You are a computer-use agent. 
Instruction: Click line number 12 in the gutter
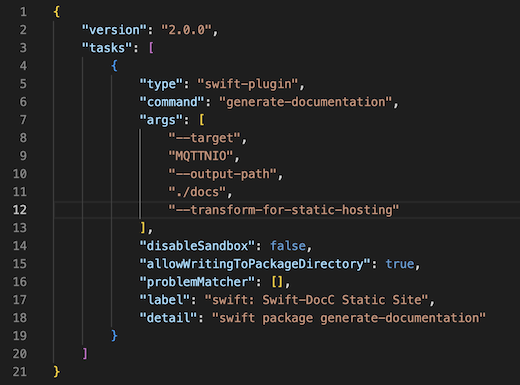pyautogui.click(x=20, y=210)
